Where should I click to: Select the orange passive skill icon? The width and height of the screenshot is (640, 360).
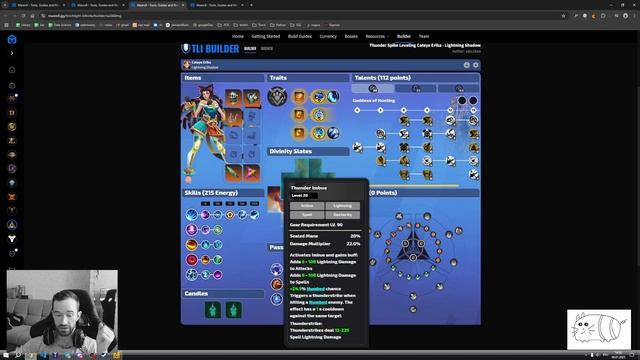[277, 284]
